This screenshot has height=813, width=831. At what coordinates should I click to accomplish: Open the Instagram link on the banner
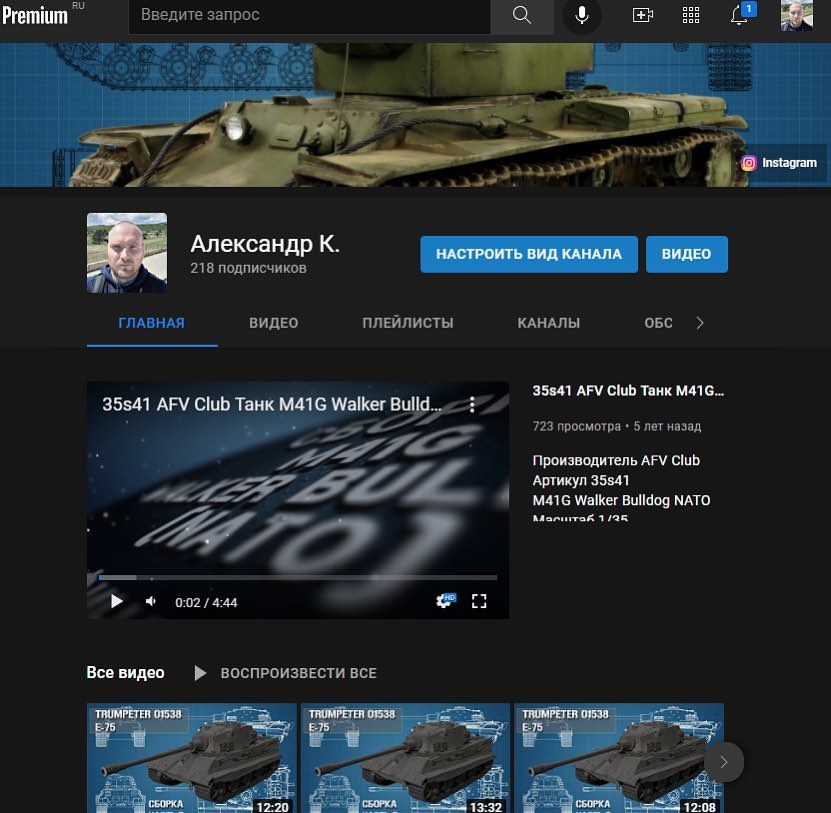pos(779,163)
